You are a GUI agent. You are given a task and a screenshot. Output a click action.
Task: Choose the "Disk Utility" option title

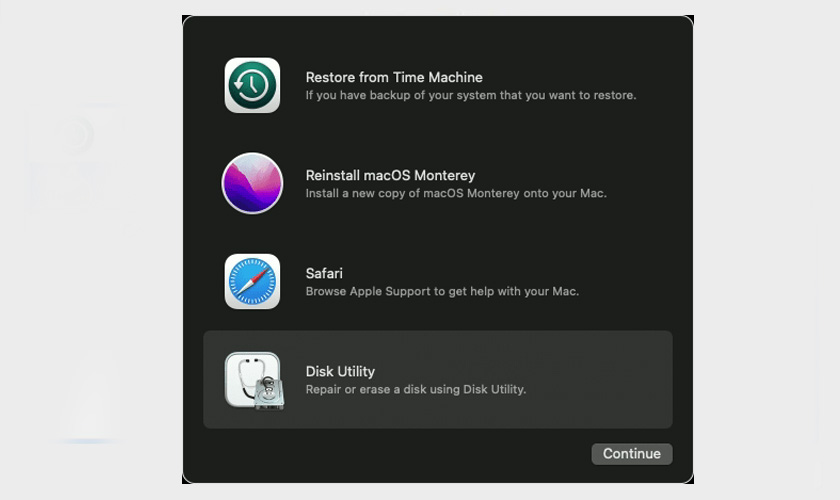coord(340,371)
